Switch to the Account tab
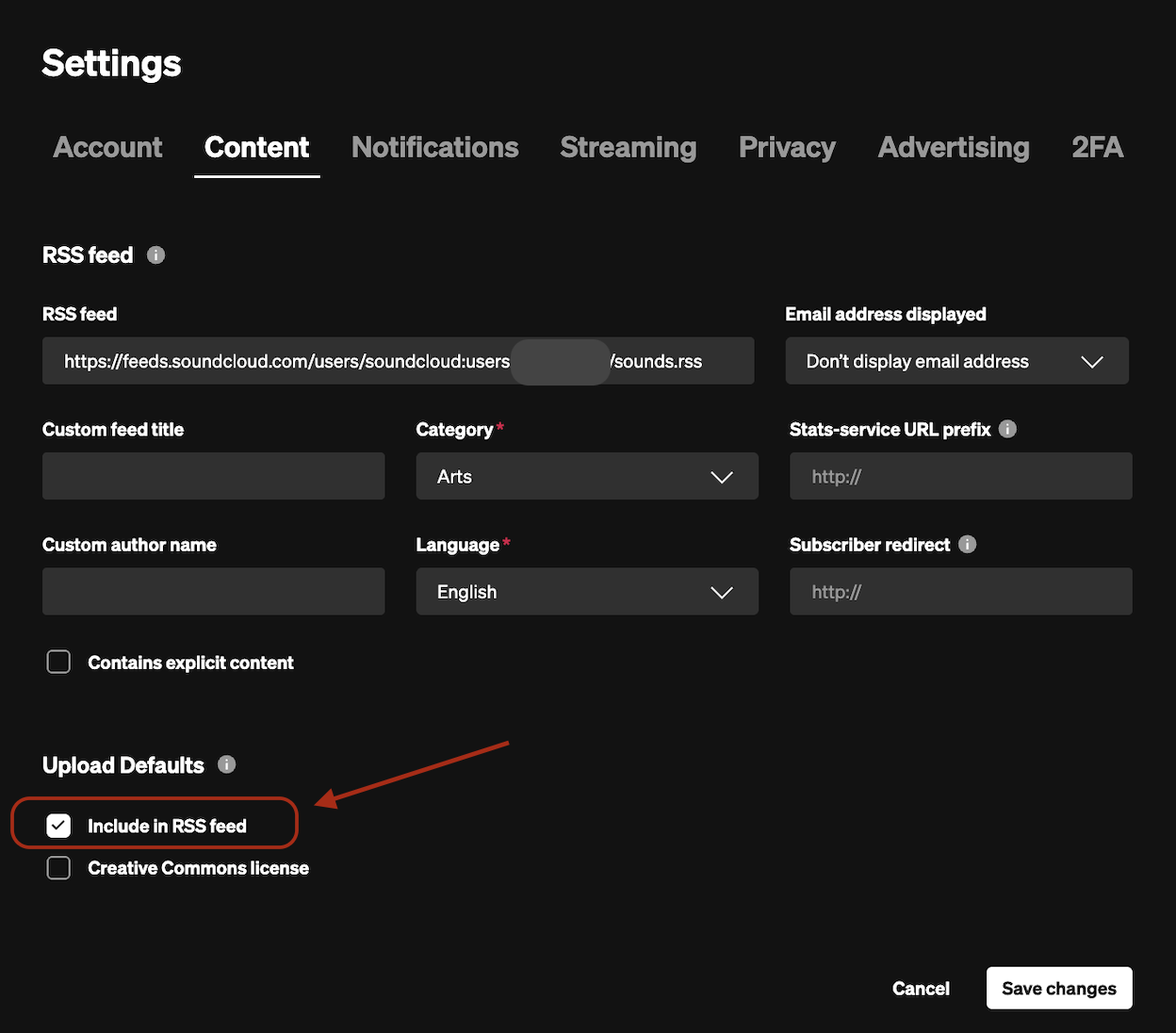Viewport: 1176px width, 1033px height. pos(107,148)
